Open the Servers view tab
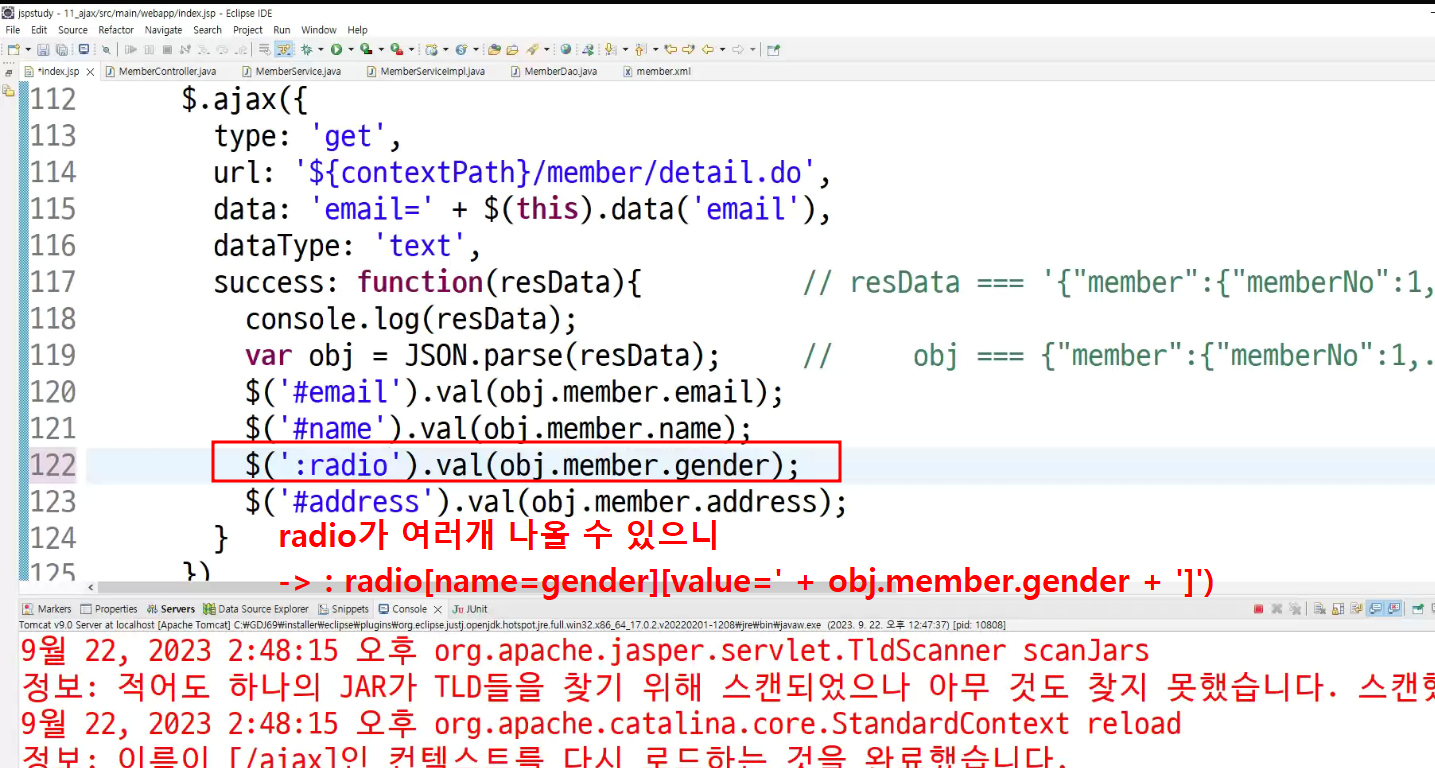This screenshot has height=768, width=1435. coord(171,609)
